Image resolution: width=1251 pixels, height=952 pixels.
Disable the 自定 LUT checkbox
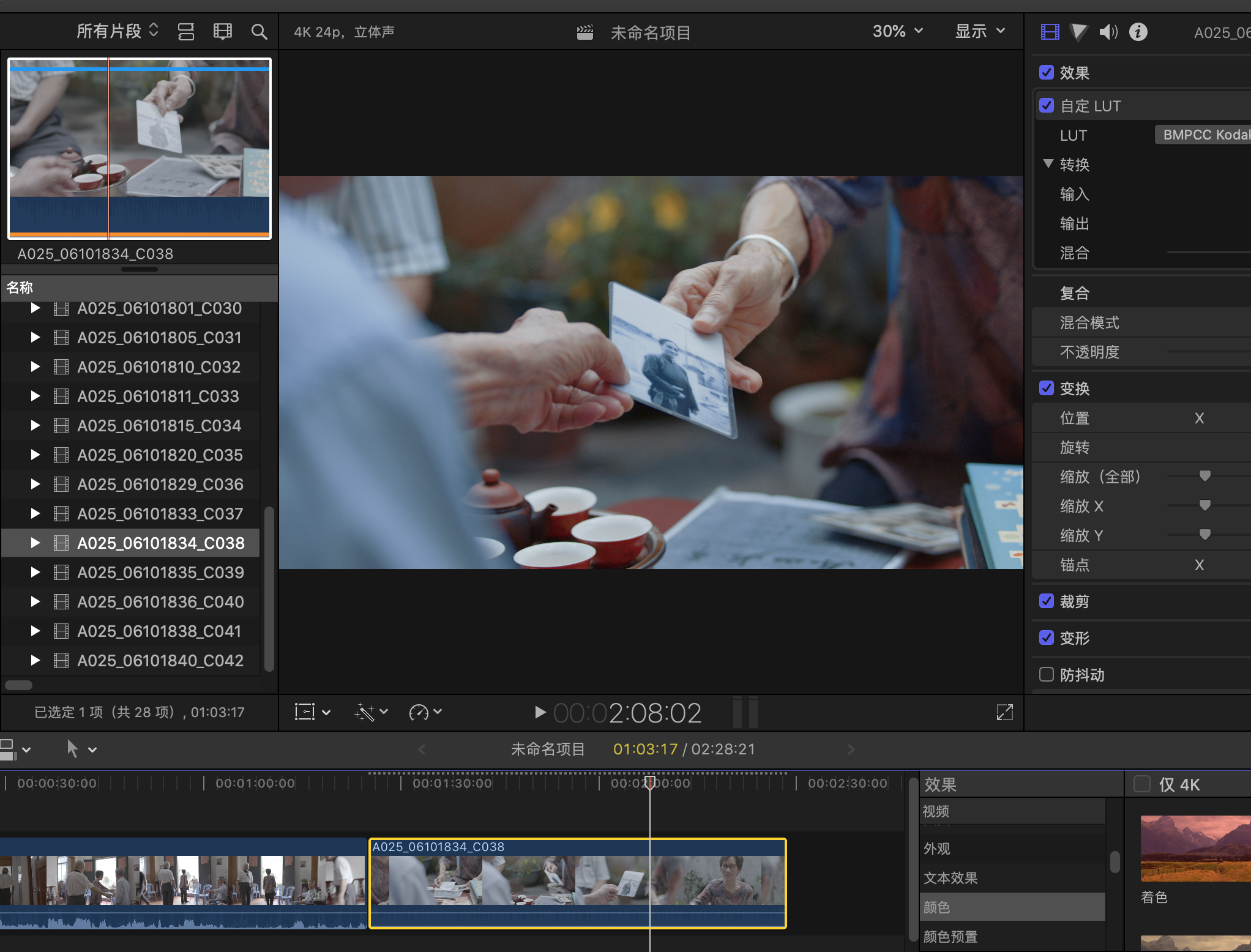click(1047, 105)
